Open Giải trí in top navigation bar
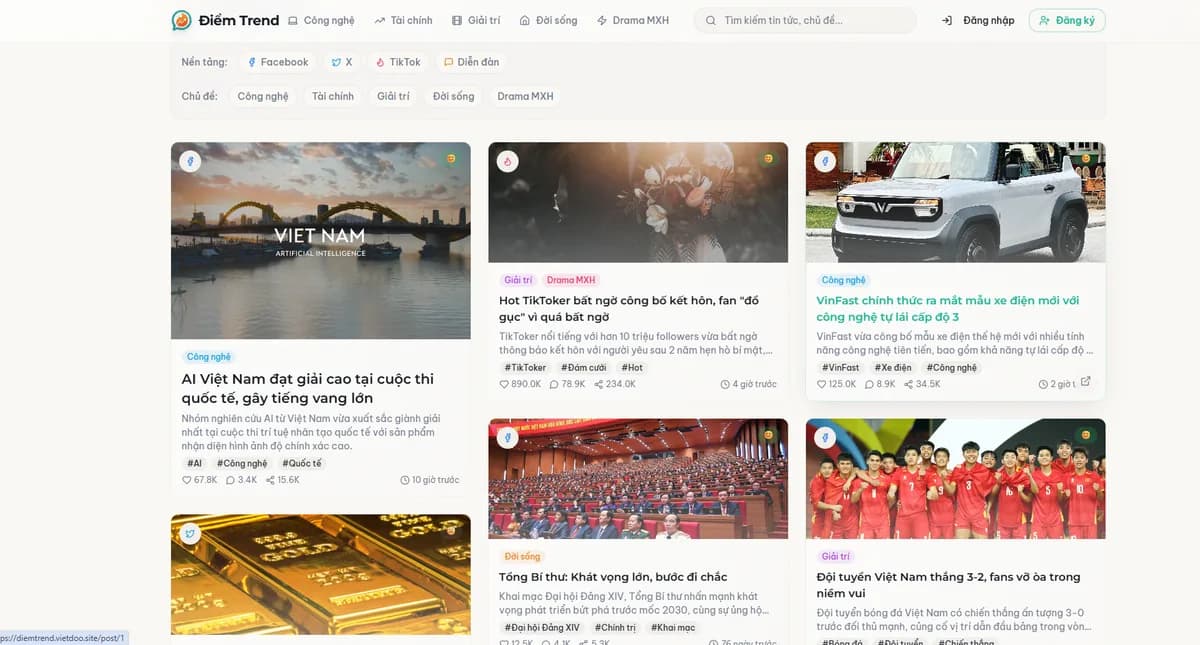Screen dimensions: 1200x645 (476, 20)
